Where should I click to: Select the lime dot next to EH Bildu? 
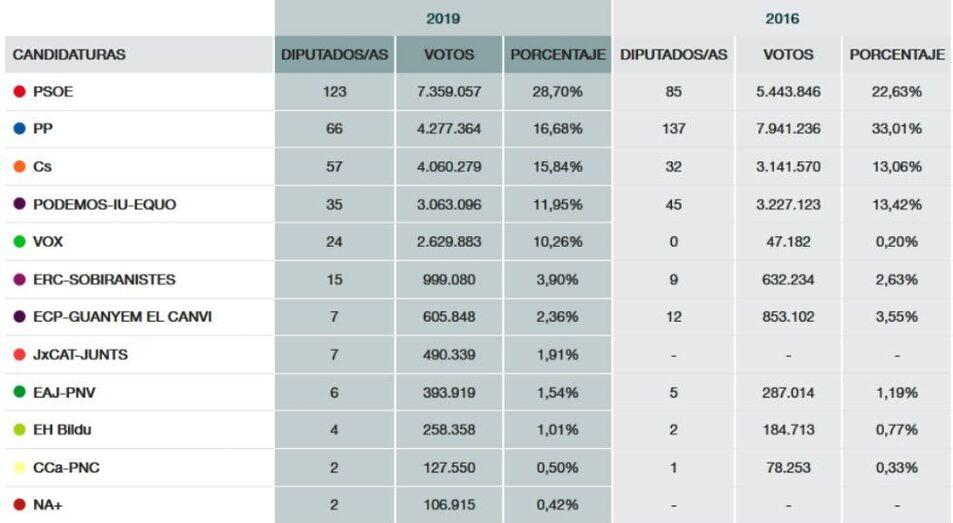pyautogui.click(x=19, y=430)
